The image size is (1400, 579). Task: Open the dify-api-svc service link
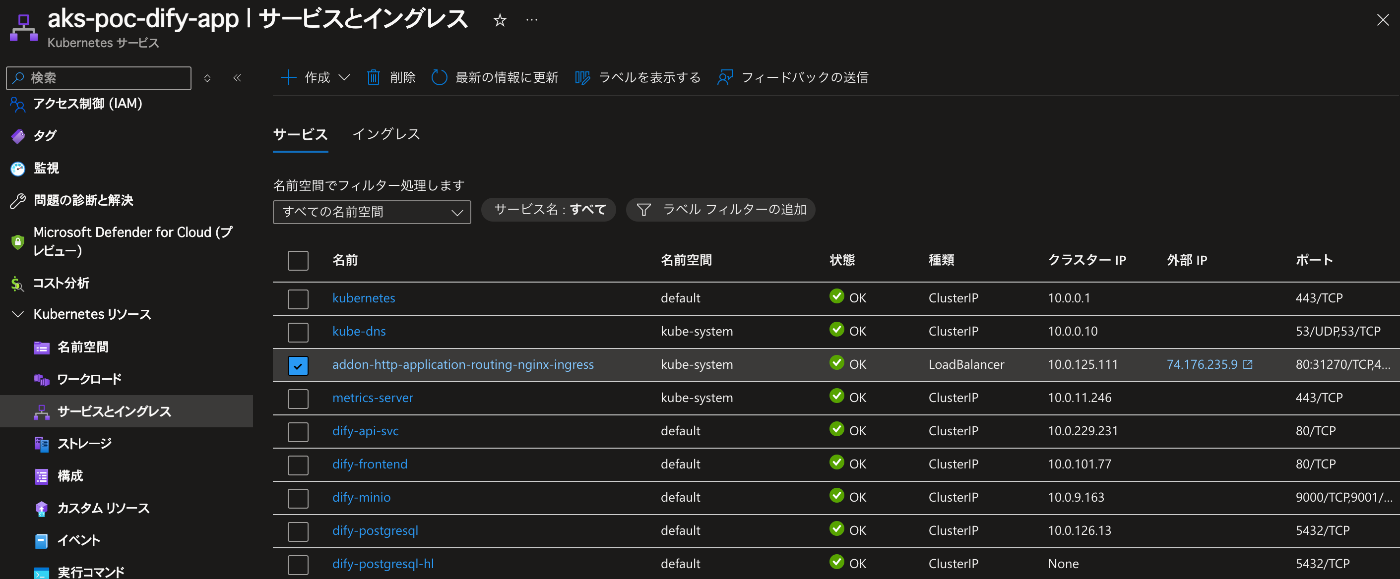(x=366, y=431)
